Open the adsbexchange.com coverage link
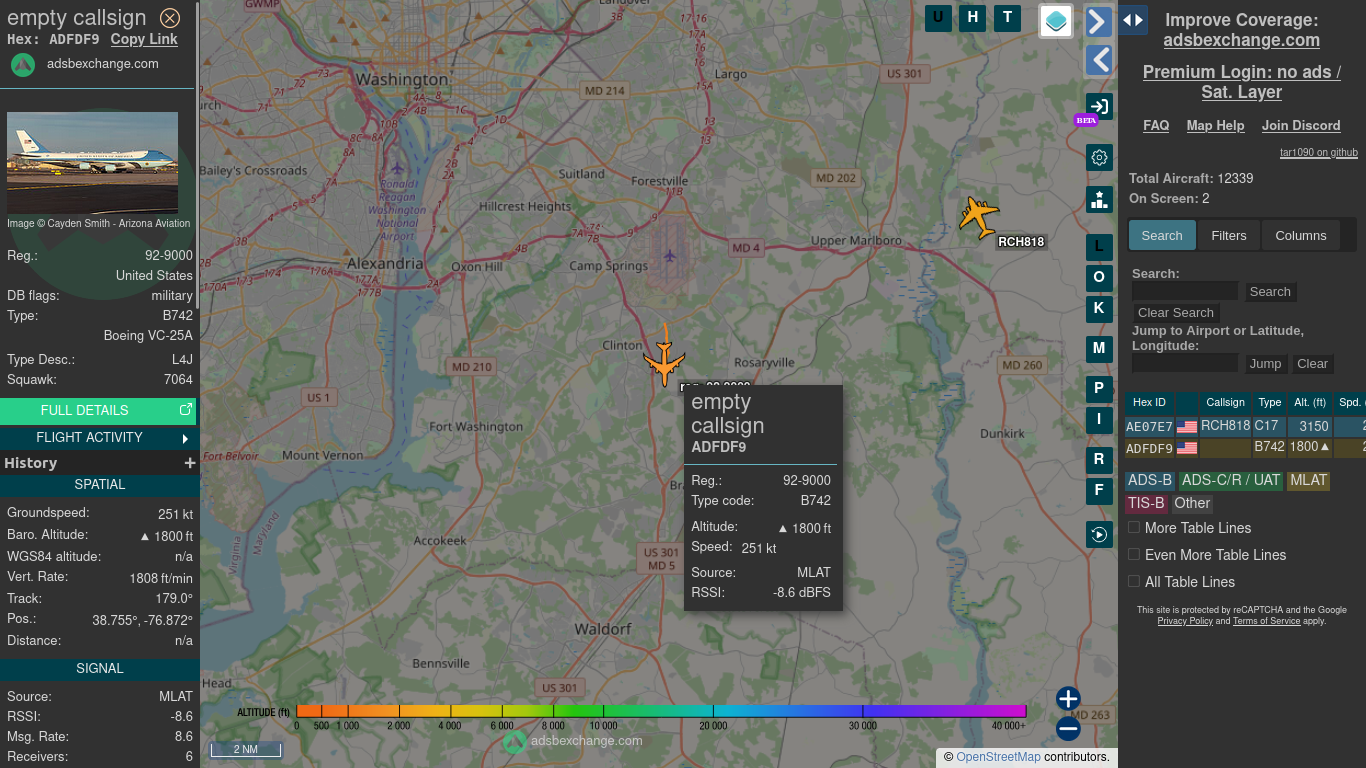 click(x=1241, y=40)
